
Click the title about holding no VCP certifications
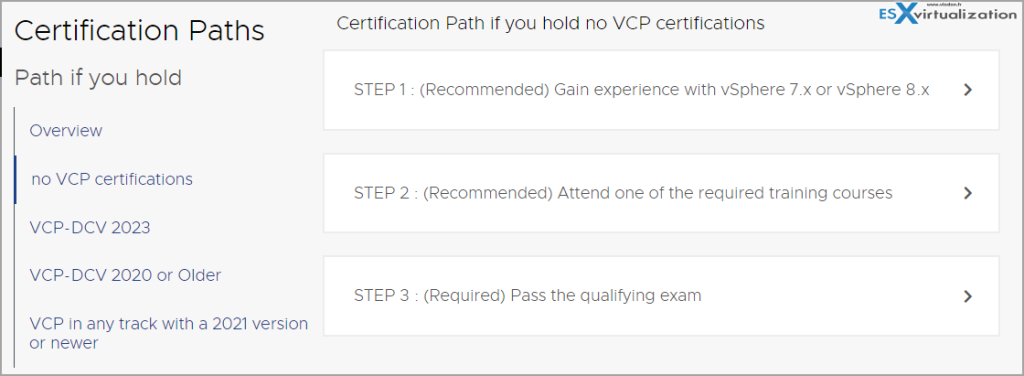click(x=550, y=24)
